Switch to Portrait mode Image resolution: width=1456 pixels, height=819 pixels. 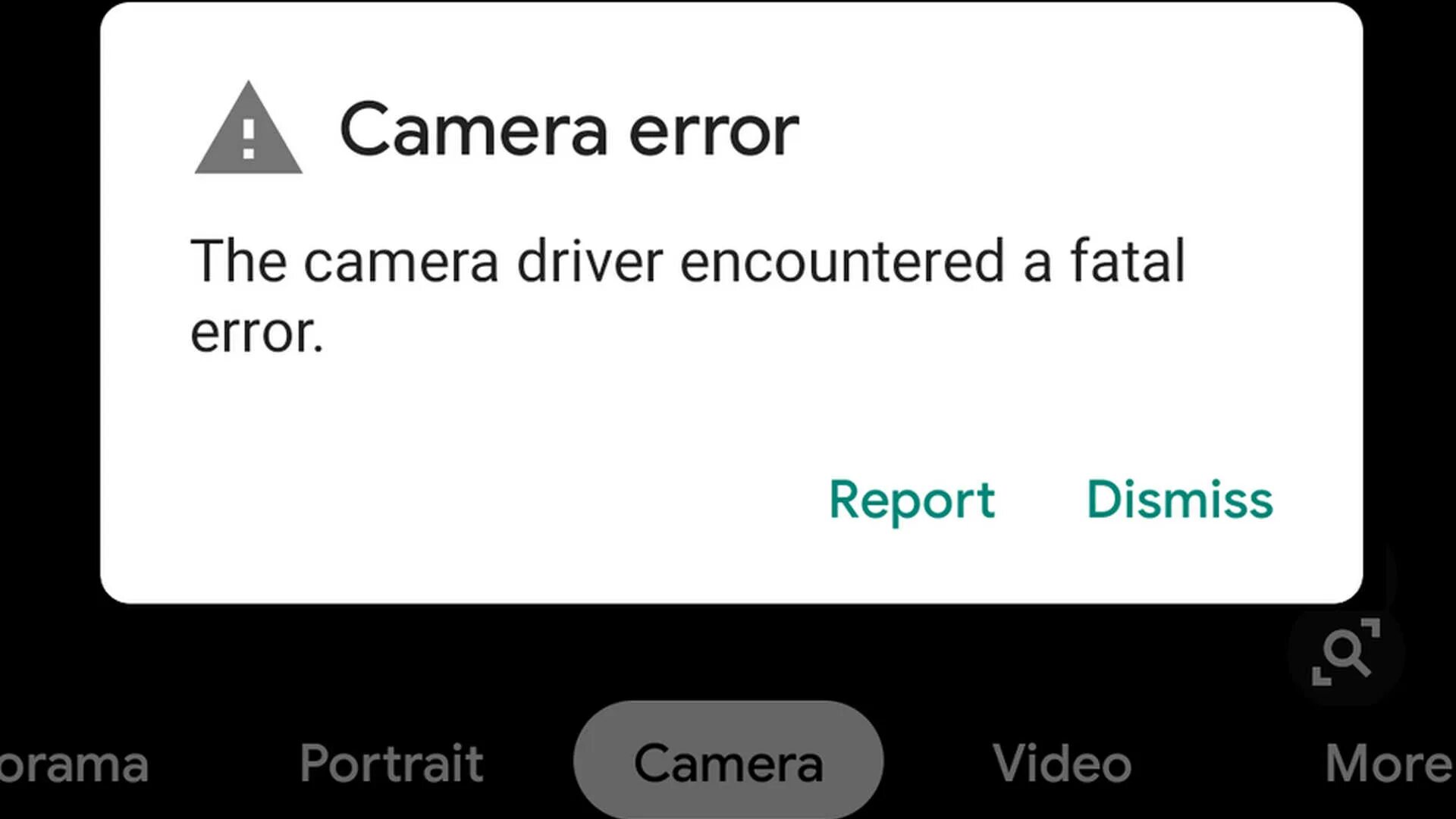click(x=391, y=762)
